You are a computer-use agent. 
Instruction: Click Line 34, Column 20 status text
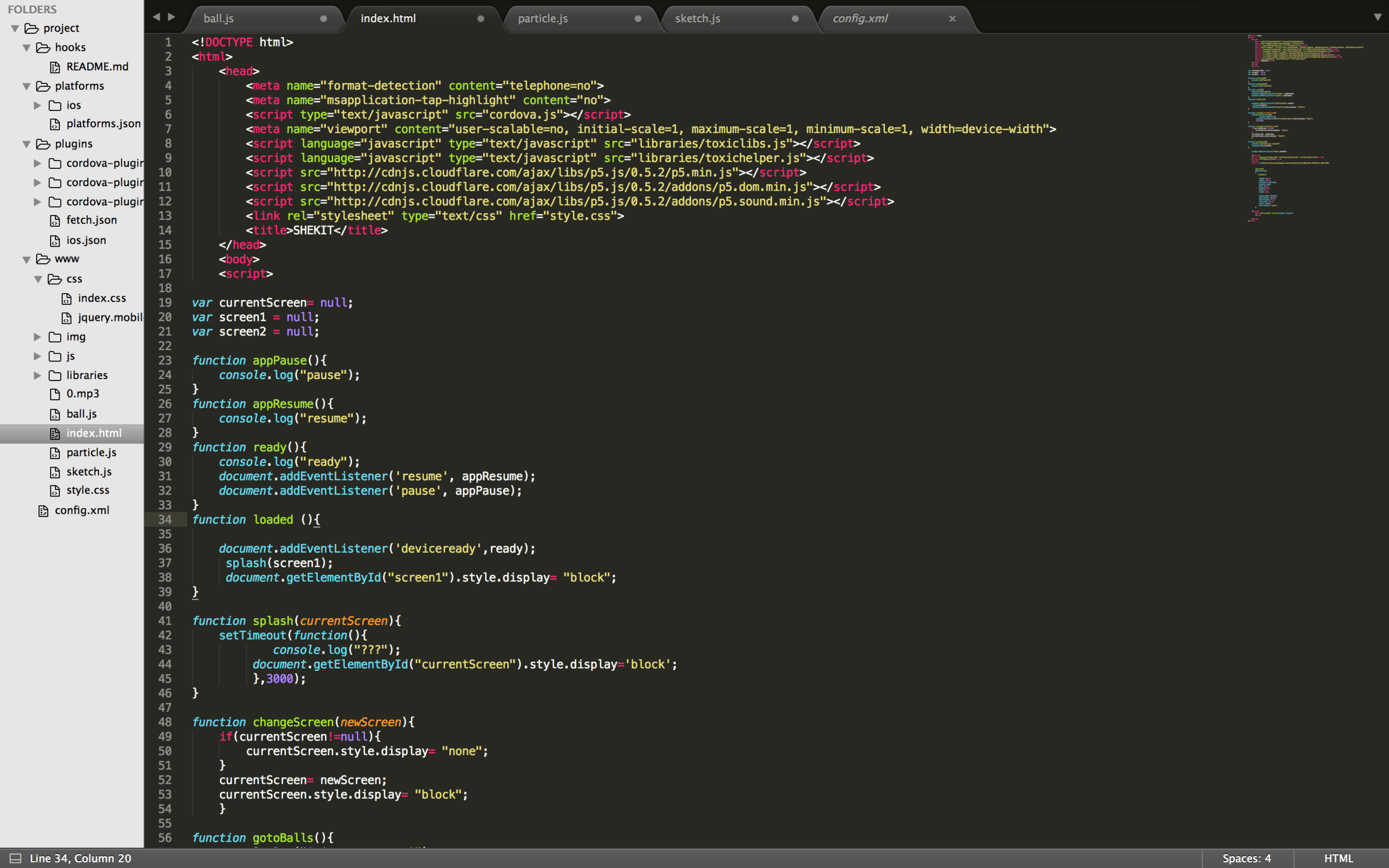[81, 858]
